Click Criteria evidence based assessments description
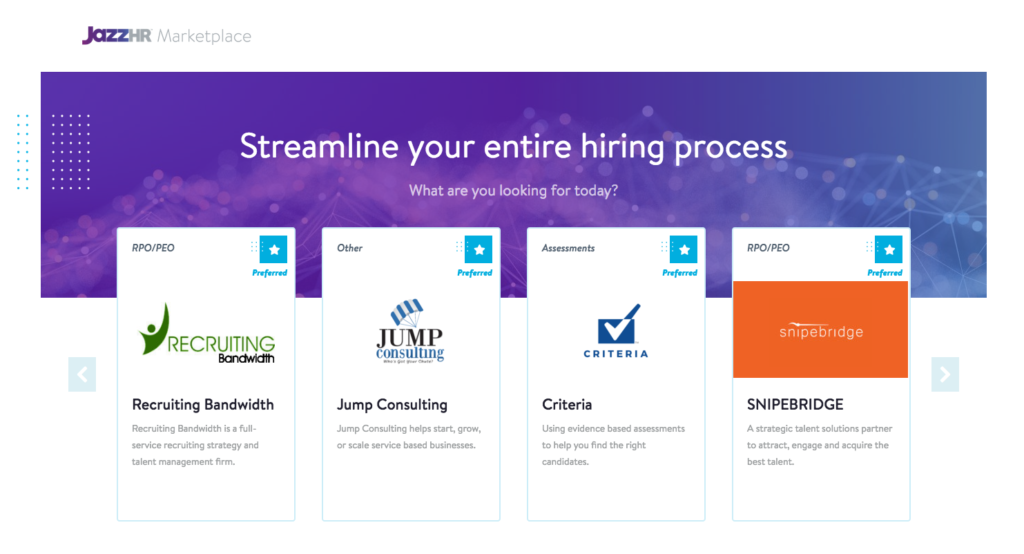This screenshot has width=1024, height=554. click(613, 445)
